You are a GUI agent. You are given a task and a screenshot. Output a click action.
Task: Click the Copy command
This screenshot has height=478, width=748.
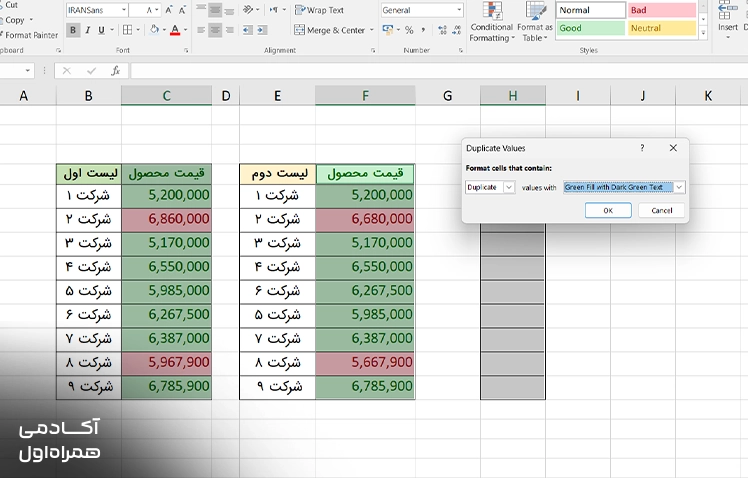tap(14, 20)
